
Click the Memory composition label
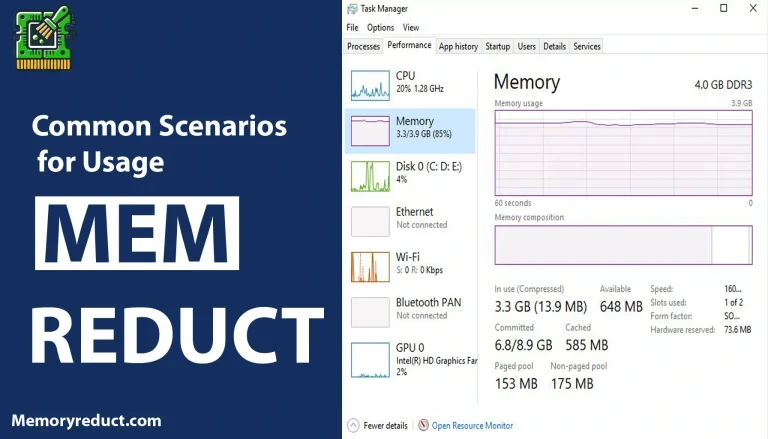[529, 217]
